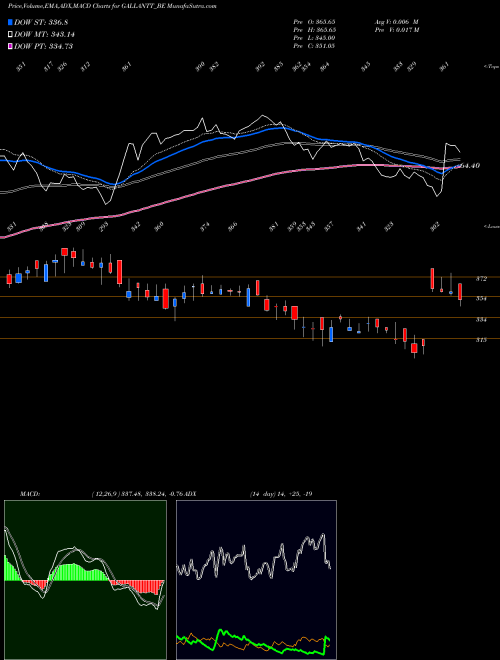
Task: Click the tall red gap-up candlestick near 372
Action: (432, 279)
